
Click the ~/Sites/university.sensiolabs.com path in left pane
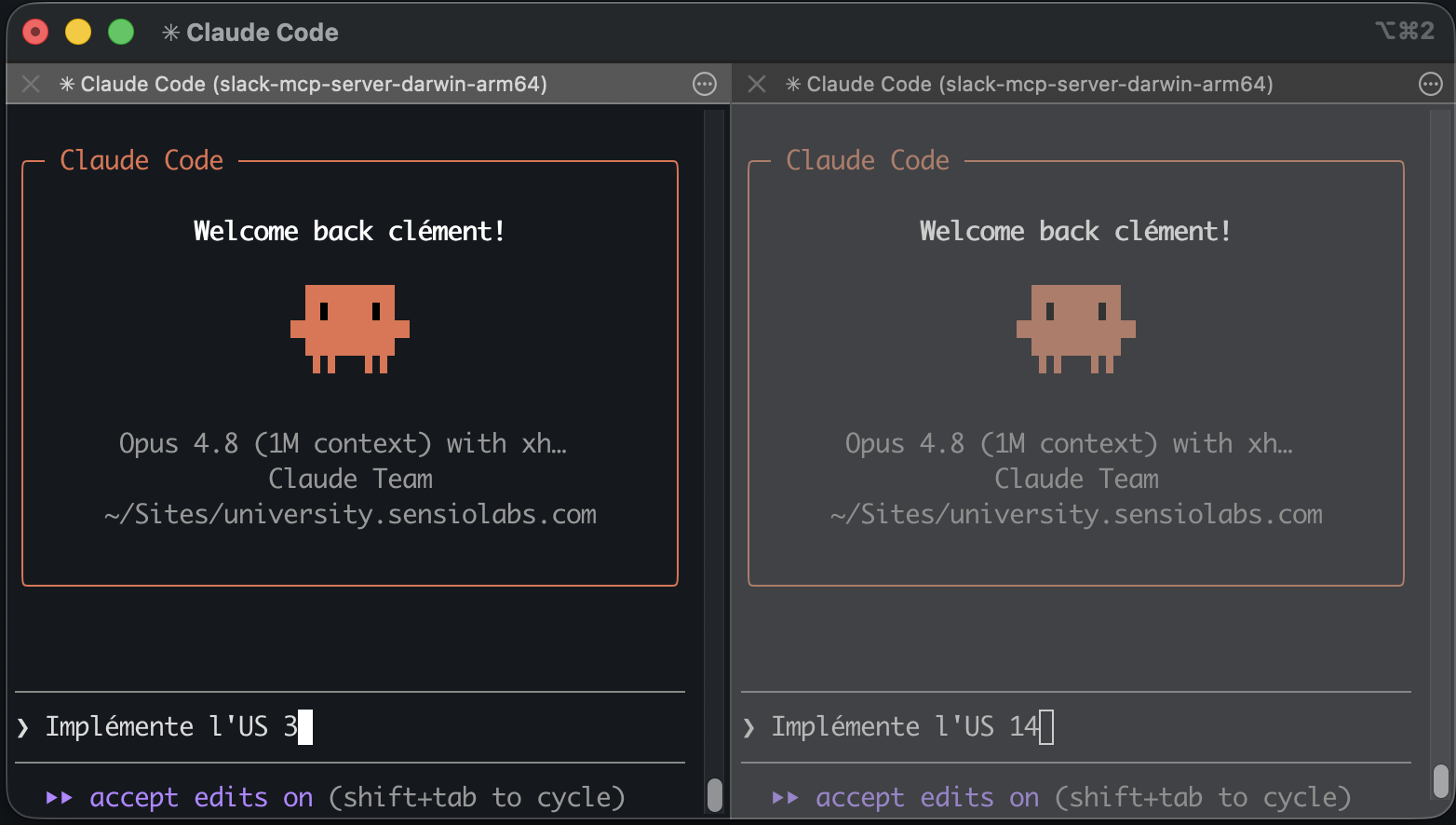point(351,515)
